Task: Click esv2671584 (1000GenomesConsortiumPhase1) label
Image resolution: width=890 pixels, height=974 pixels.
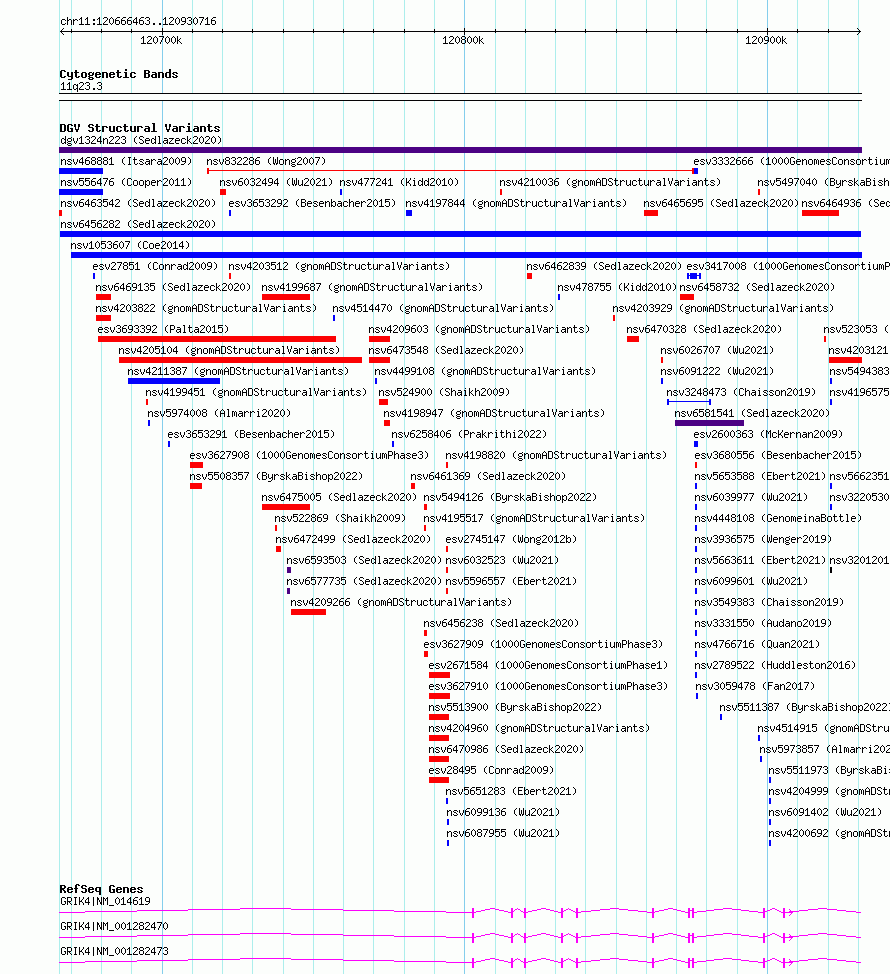Action: click(x=548, y=666)
